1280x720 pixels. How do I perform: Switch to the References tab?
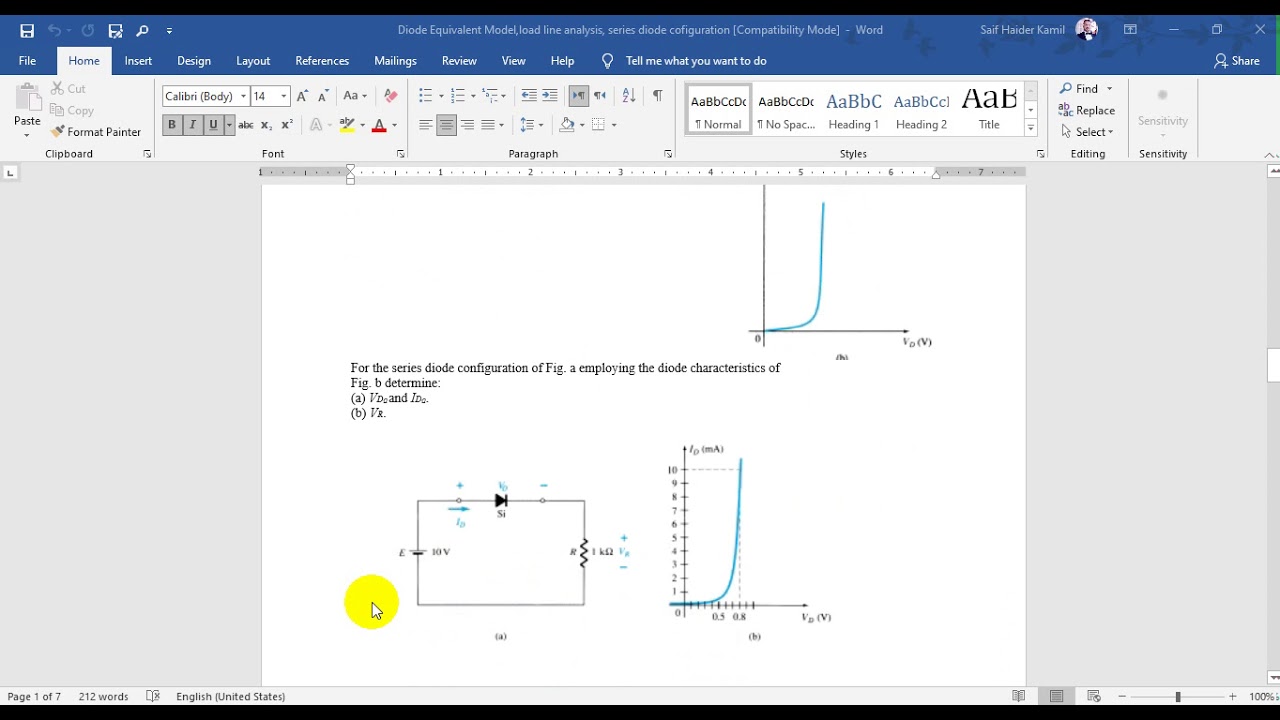click(322, 61)
